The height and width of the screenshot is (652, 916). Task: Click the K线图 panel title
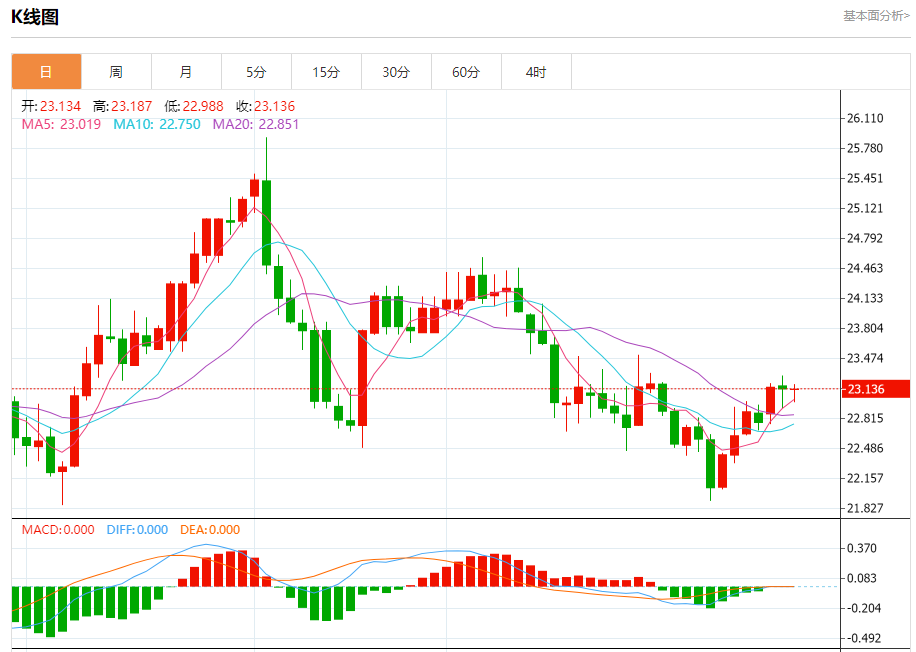coord(34,16)
